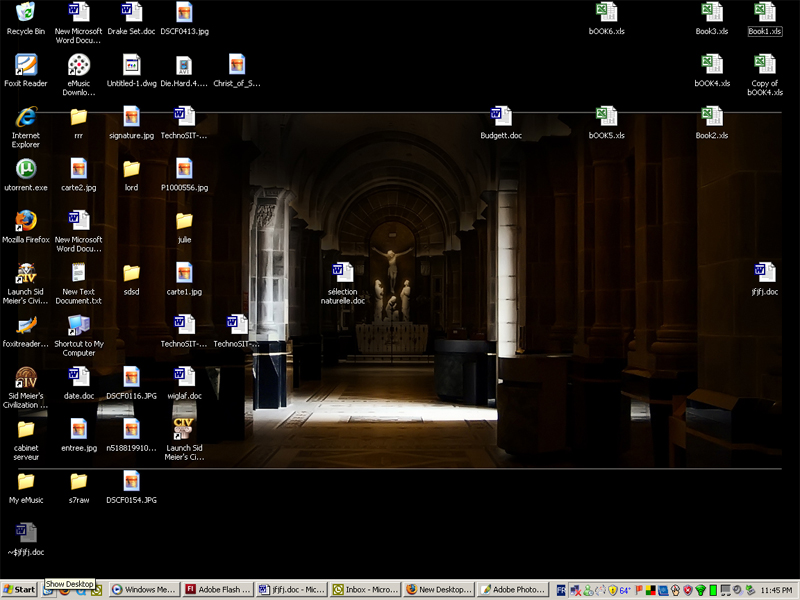Select Shortcut to My Computer icon
Image resolution: width=800 pixels, height=600 pixels.
click(x=78, y=325)
